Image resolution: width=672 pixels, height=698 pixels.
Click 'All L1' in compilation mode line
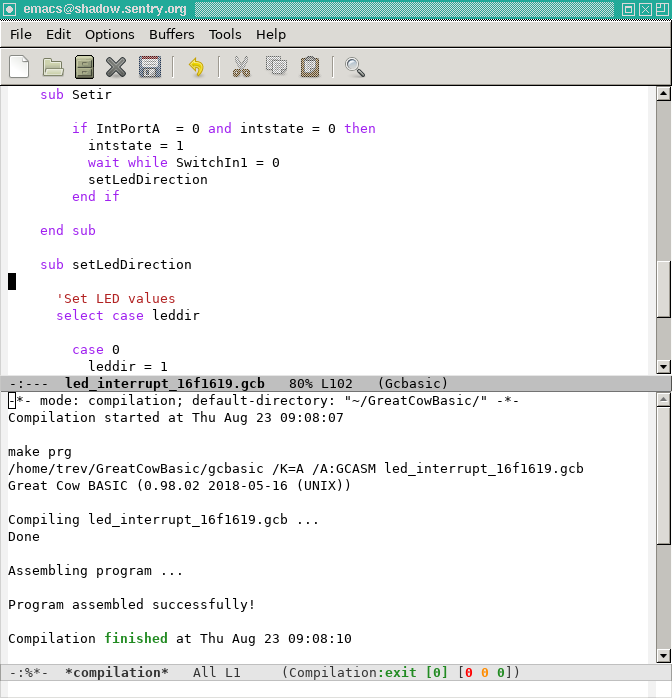pos(217,672)
